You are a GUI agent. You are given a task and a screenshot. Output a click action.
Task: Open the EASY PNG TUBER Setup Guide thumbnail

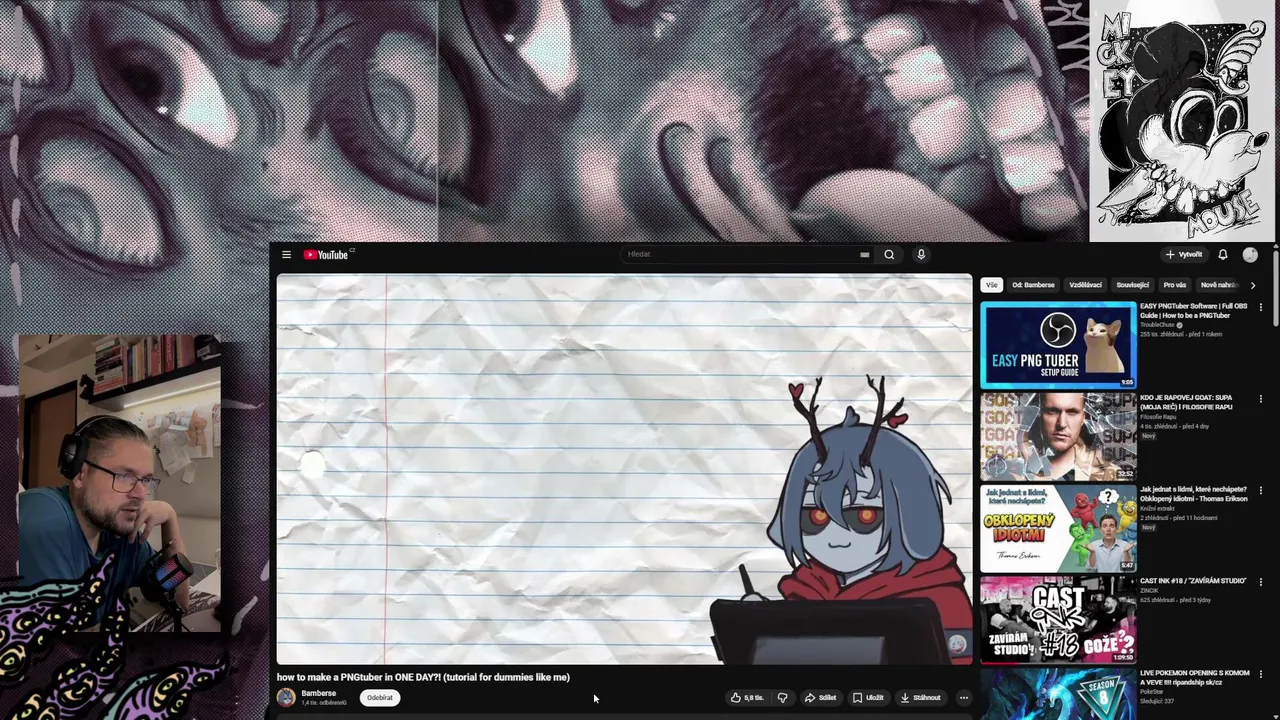pyautogui.click(x=1058, y=345)
